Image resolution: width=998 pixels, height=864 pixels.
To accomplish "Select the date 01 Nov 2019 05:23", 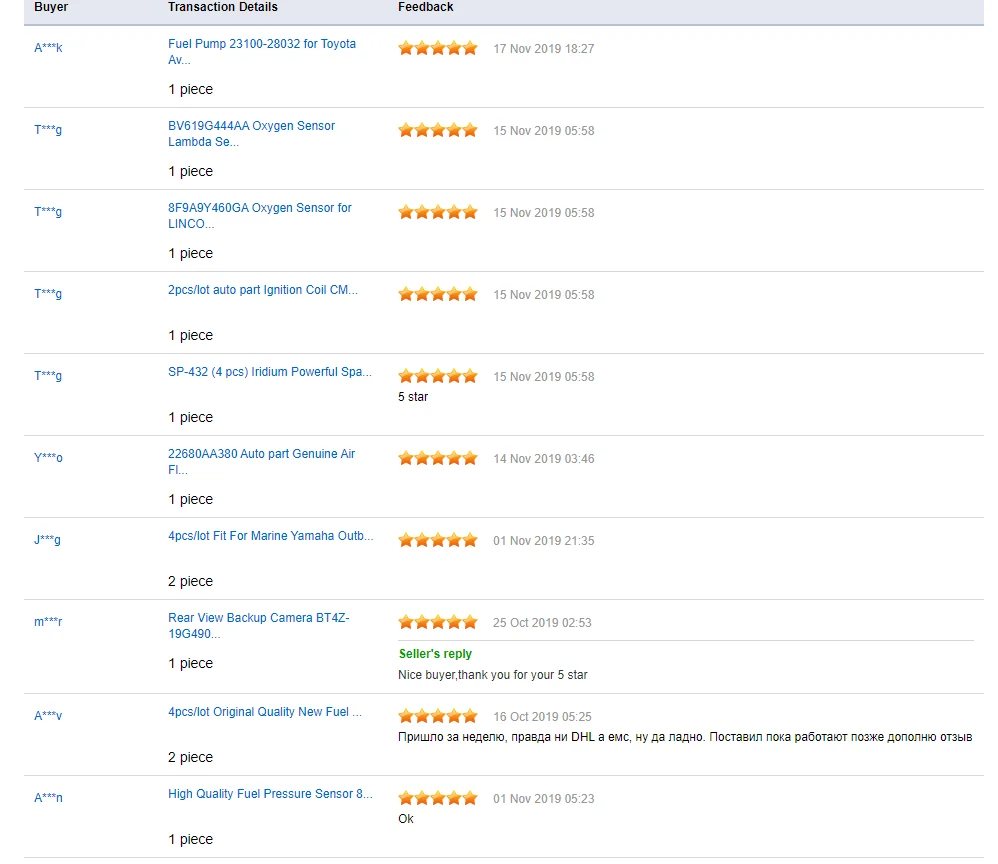I will coord(544,799).
